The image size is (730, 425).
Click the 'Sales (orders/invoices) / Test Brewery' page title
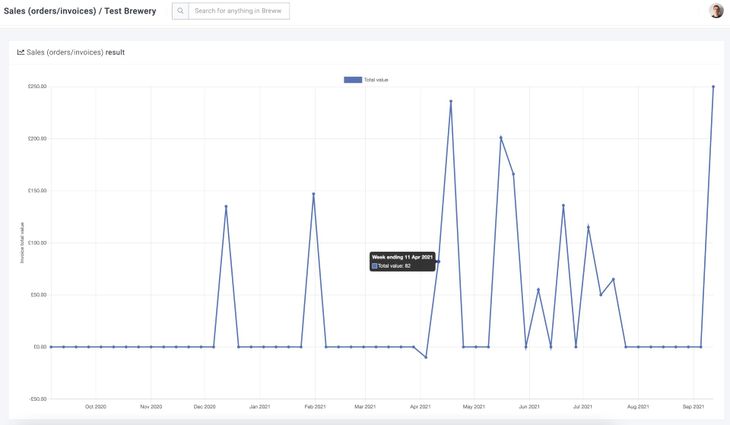80,11
